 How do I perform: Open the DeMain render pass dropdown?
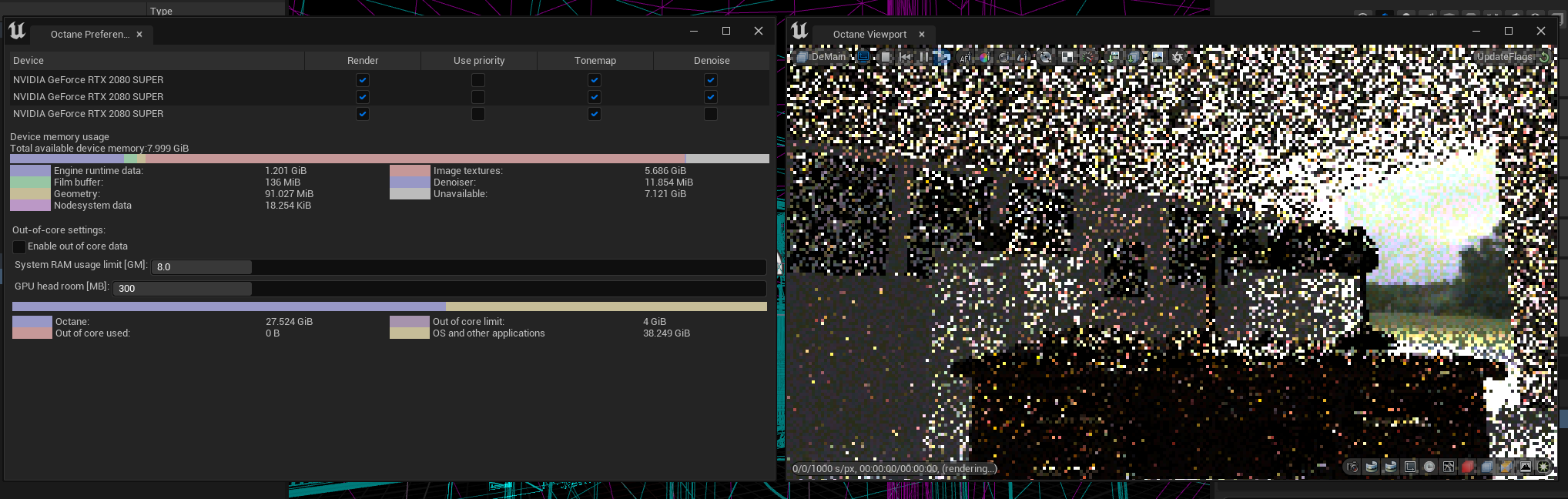click(821, 57)
